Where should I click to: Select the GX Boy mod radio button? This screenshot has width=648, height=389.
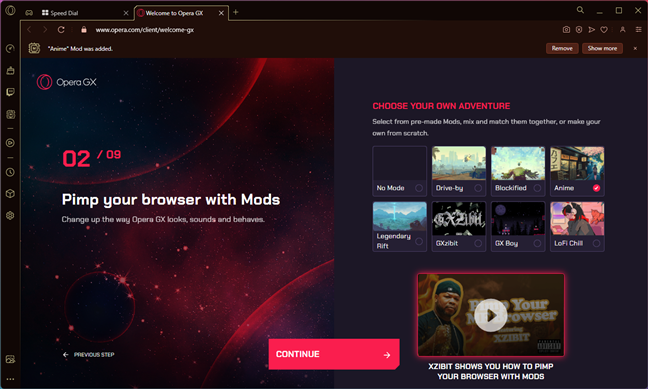coord(537,243)
